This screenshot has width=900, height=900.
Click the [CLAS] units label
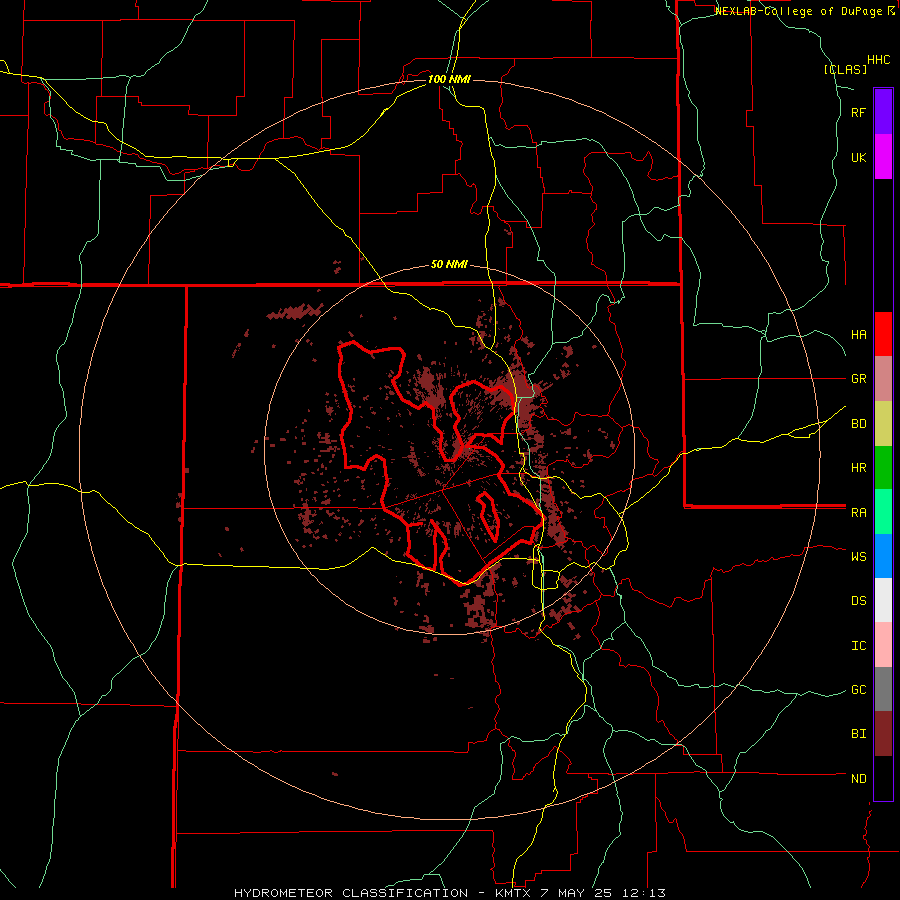click(x=845, y=69)
